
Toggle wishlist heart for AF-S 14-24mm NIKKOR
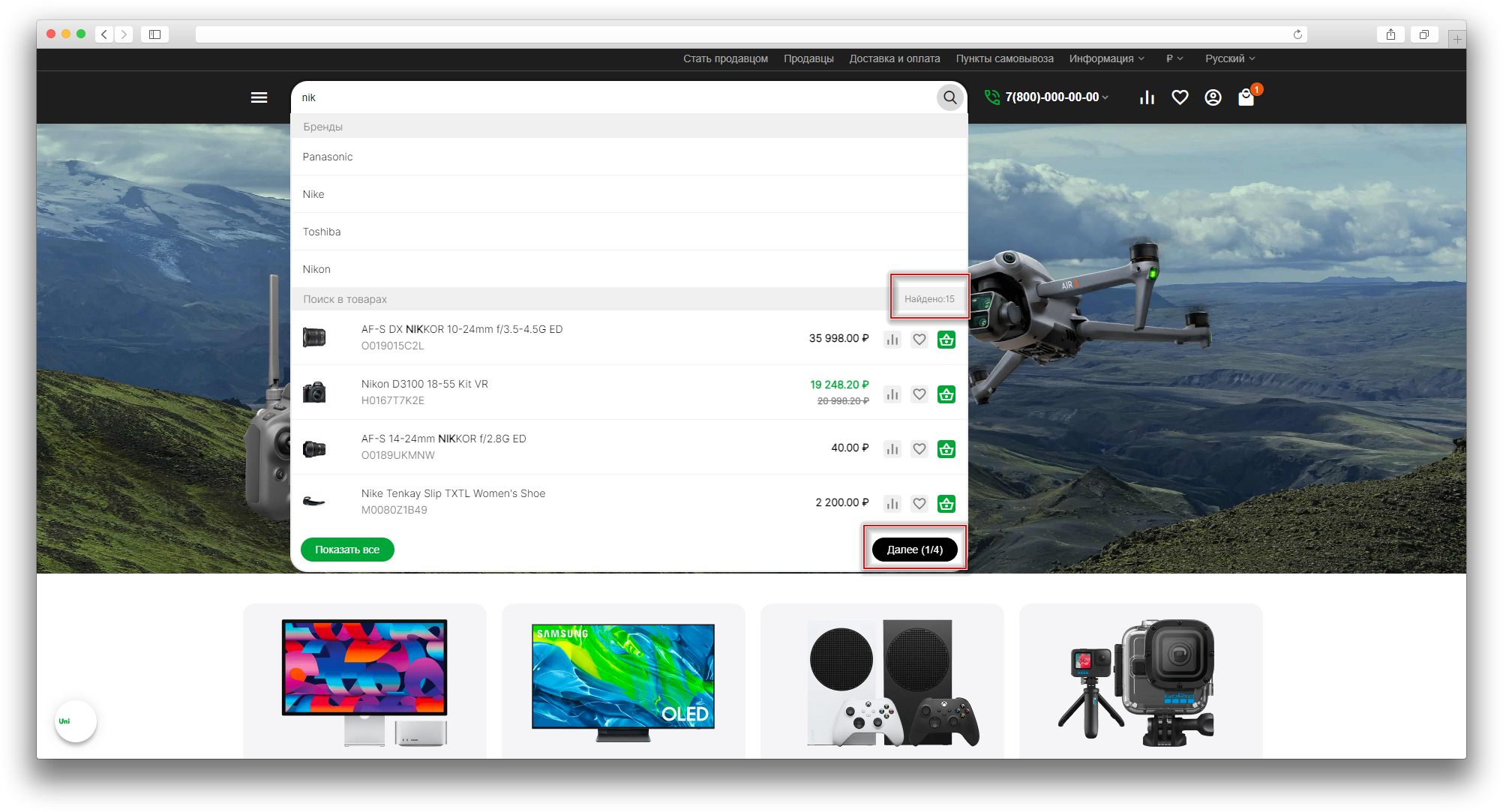[x=919, y=449]
